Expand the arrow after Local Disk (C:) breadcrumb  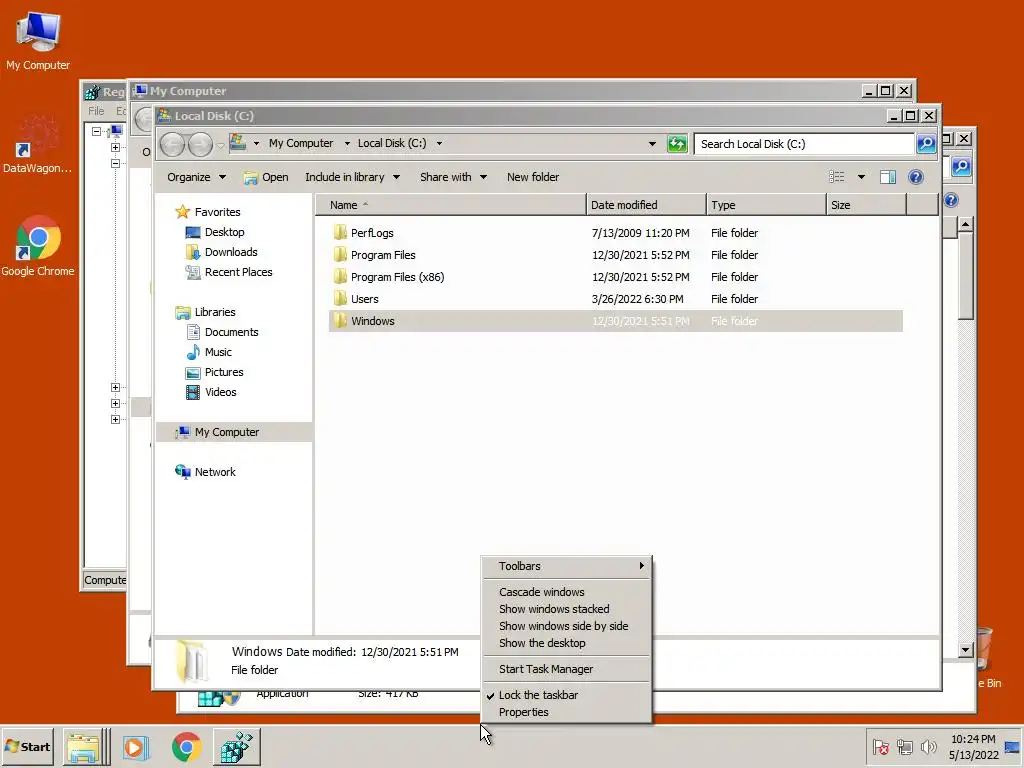(439, 143)
